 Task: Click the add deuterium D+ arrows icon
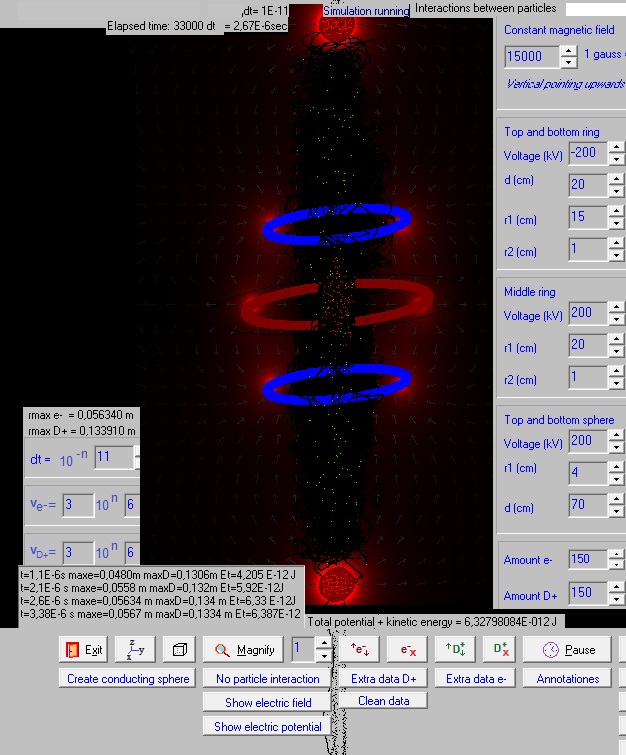[455, 650]
